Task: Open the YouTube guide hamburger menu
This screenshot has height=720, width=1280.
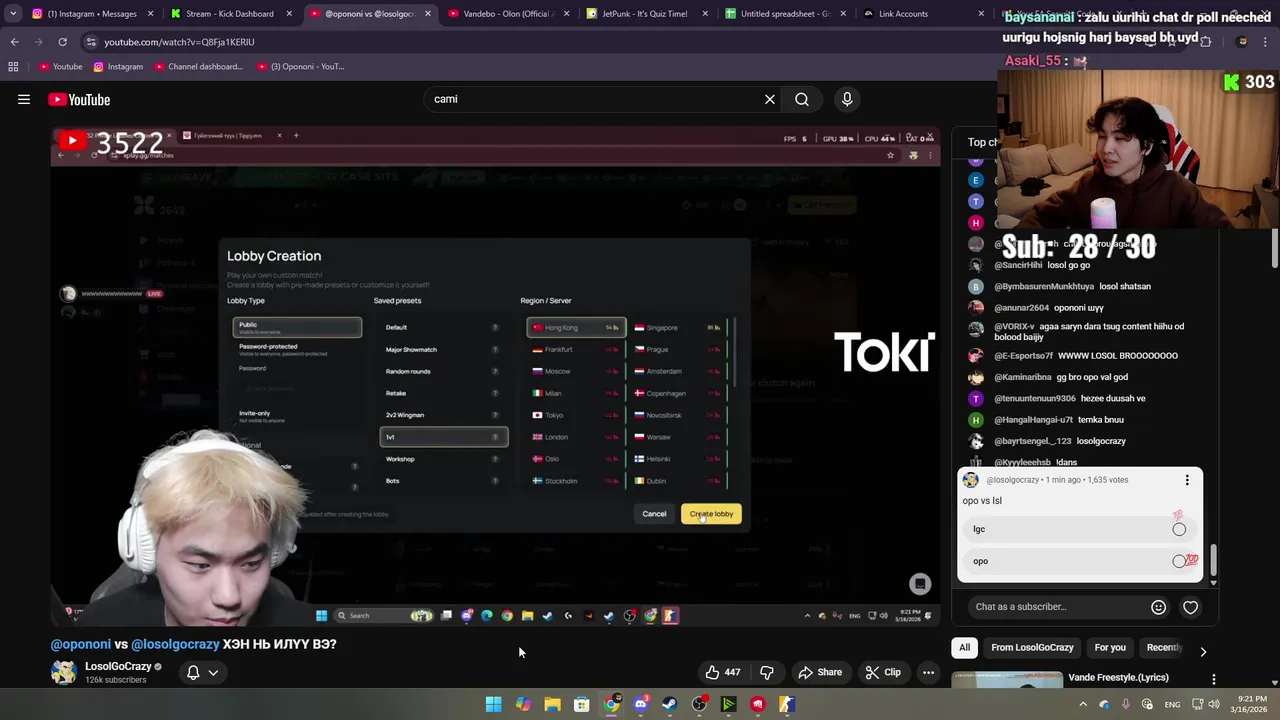Action: coord(24,99)
